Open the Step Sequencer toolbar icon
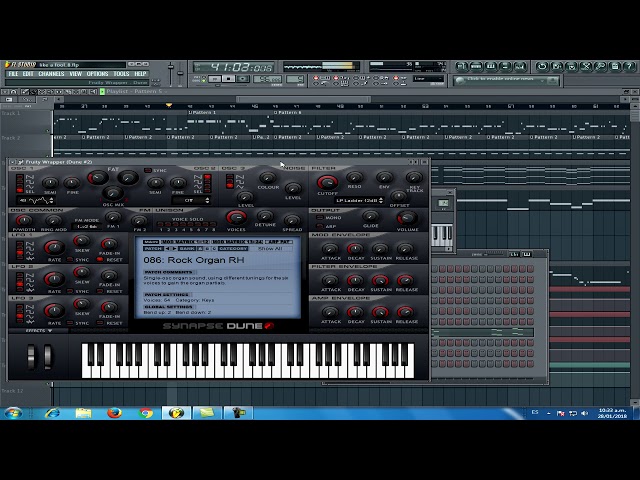Image resolution: width=640 pixels, height=480 pixels. click(476, 66)
